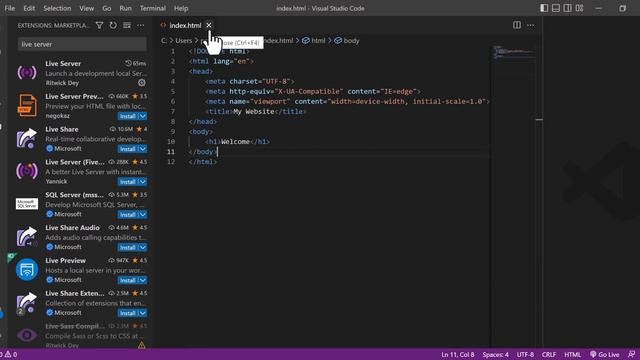Click line number 7 in the gutter
The image size is (640, 360).
173,111
